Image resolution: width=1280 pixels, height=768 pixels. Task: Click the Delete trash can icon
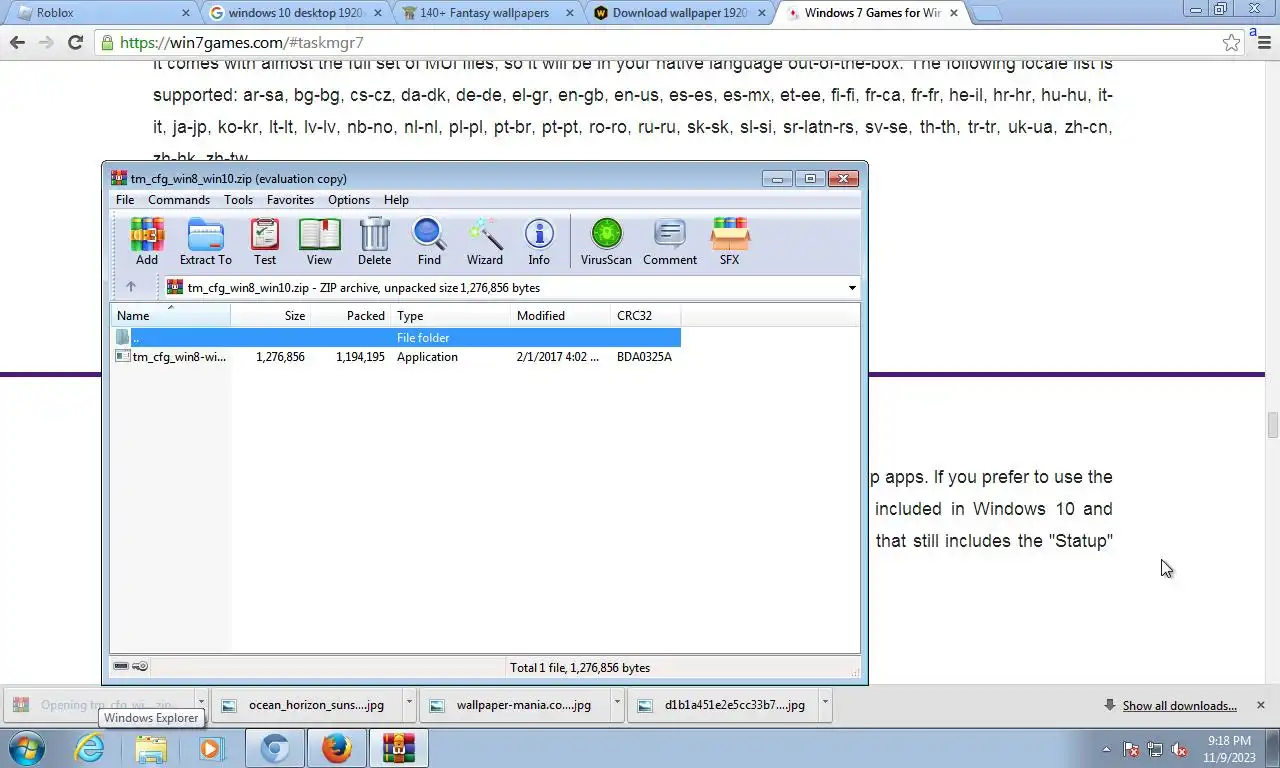click(x=374, y=242)
